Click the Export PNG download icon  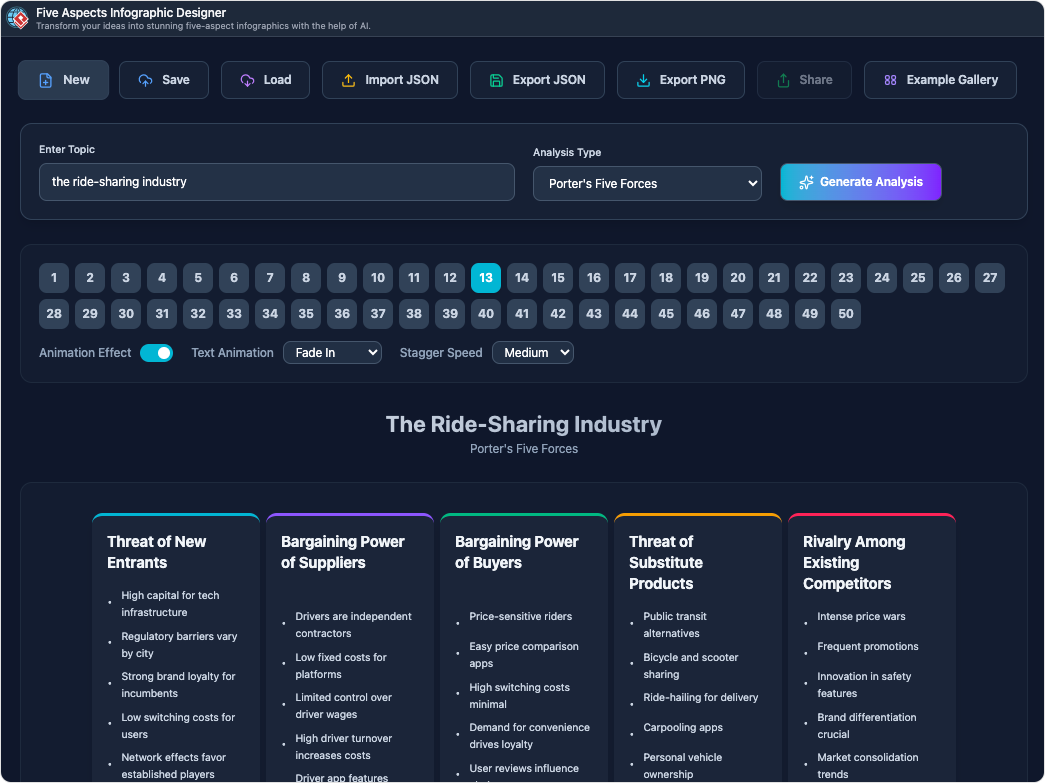coord(643,80)
